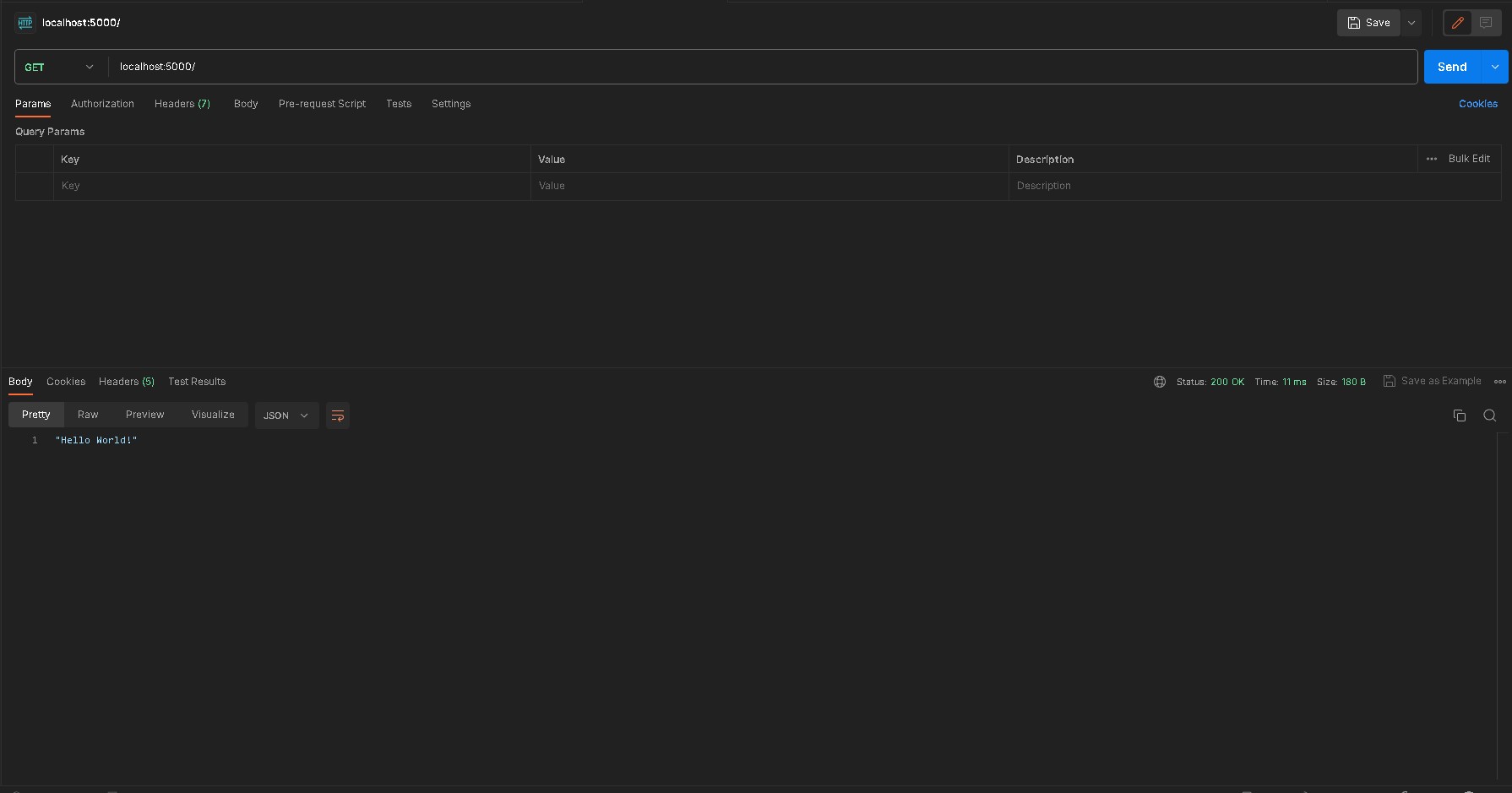The image size is (1512, 793).
Task: Switch to the Authorization tab
Action: (x=102, y=104)
